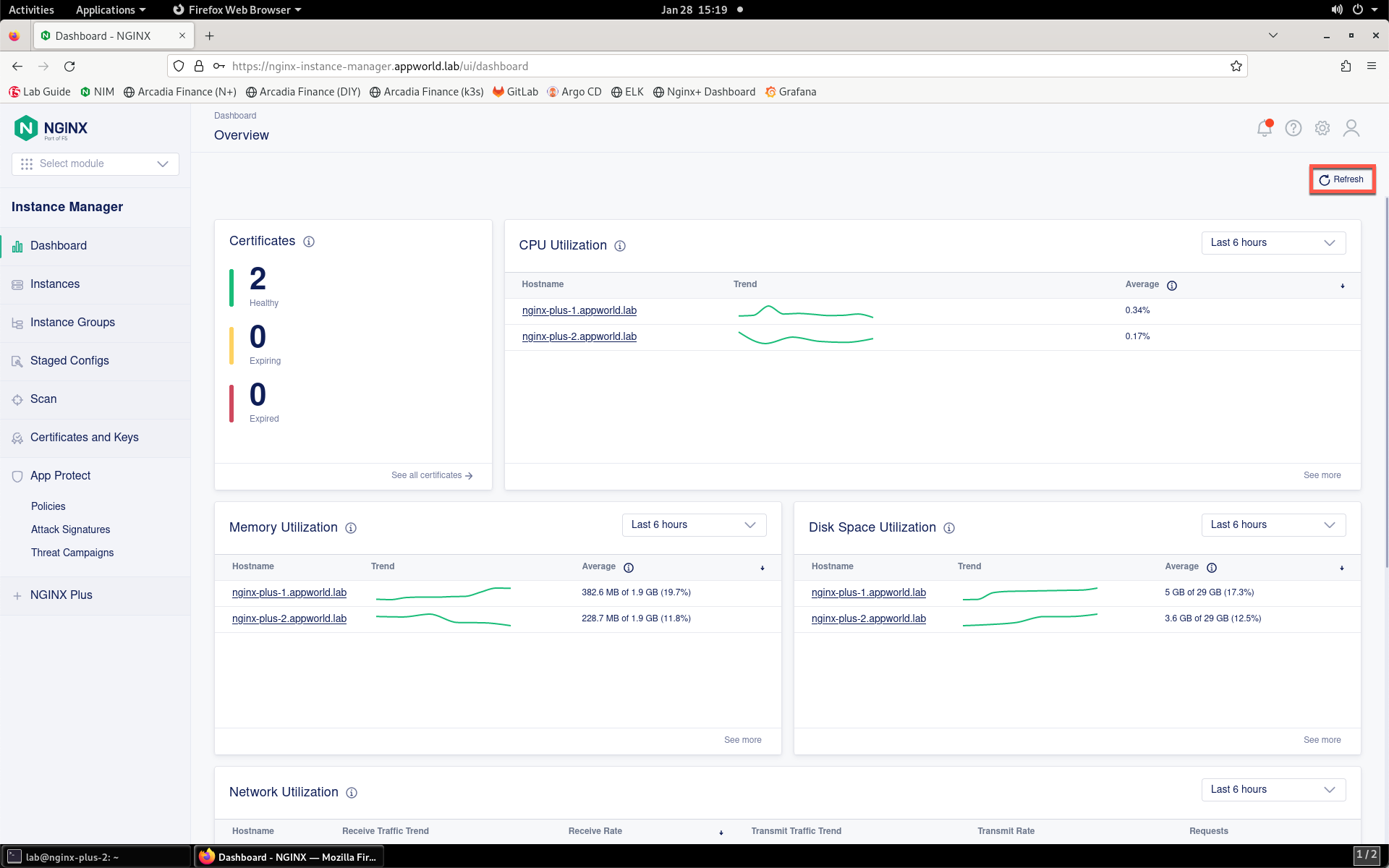Image resolution: width=1389 pixels, height=868 pixels.
Task: Open Memory Utilization time range dropdown
Action: point(694,525)
